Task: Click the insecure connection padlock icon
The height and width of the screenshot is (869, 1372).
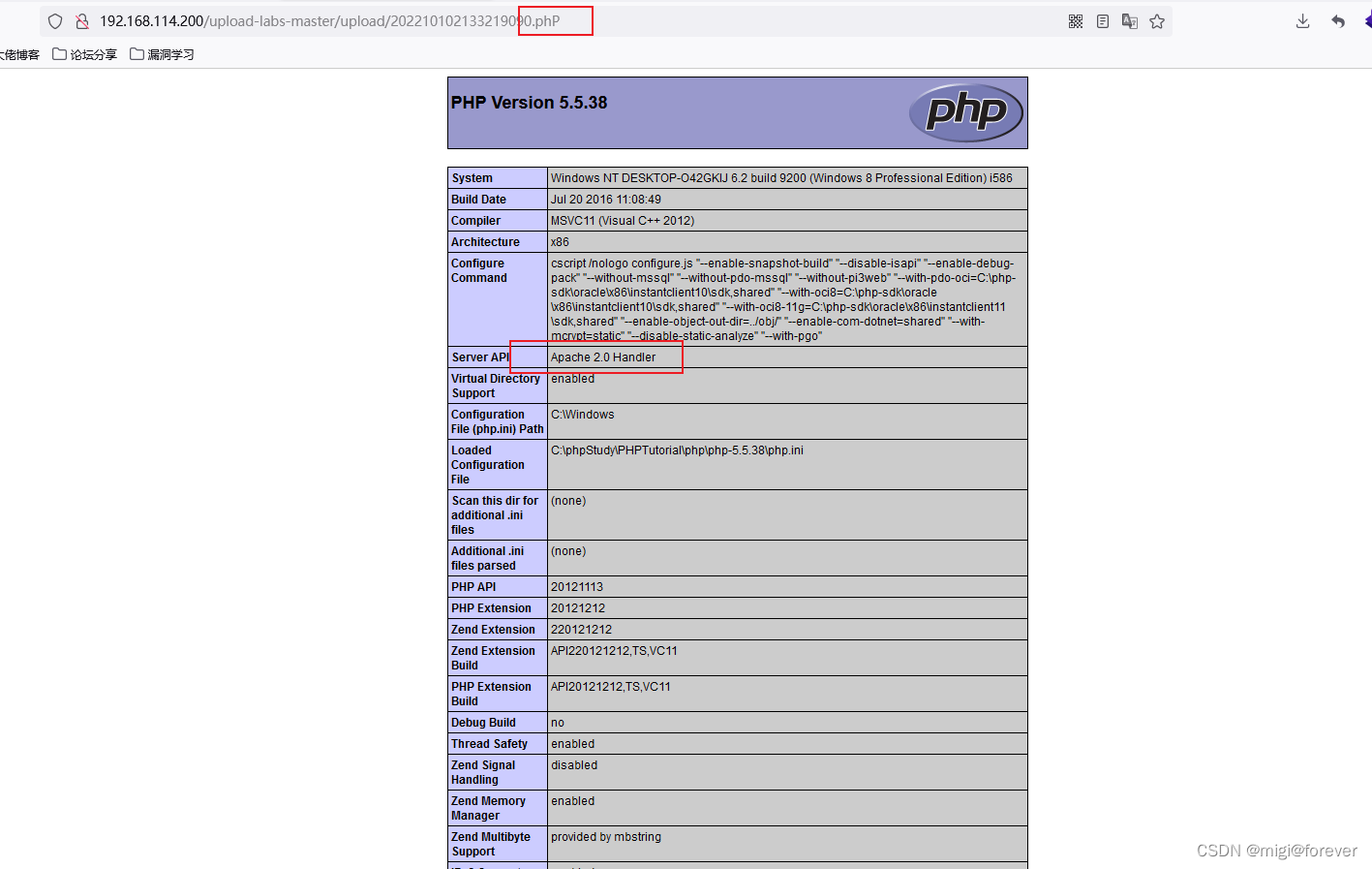Action: coord(82,21)
